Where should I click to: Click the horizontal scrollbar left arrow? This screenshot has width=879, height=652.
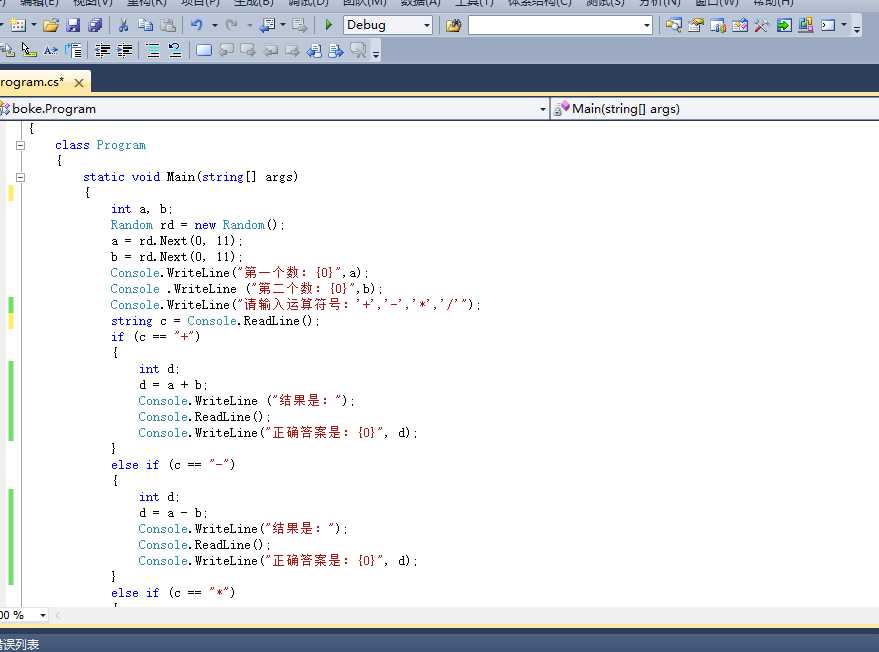(x=58, y=615)
